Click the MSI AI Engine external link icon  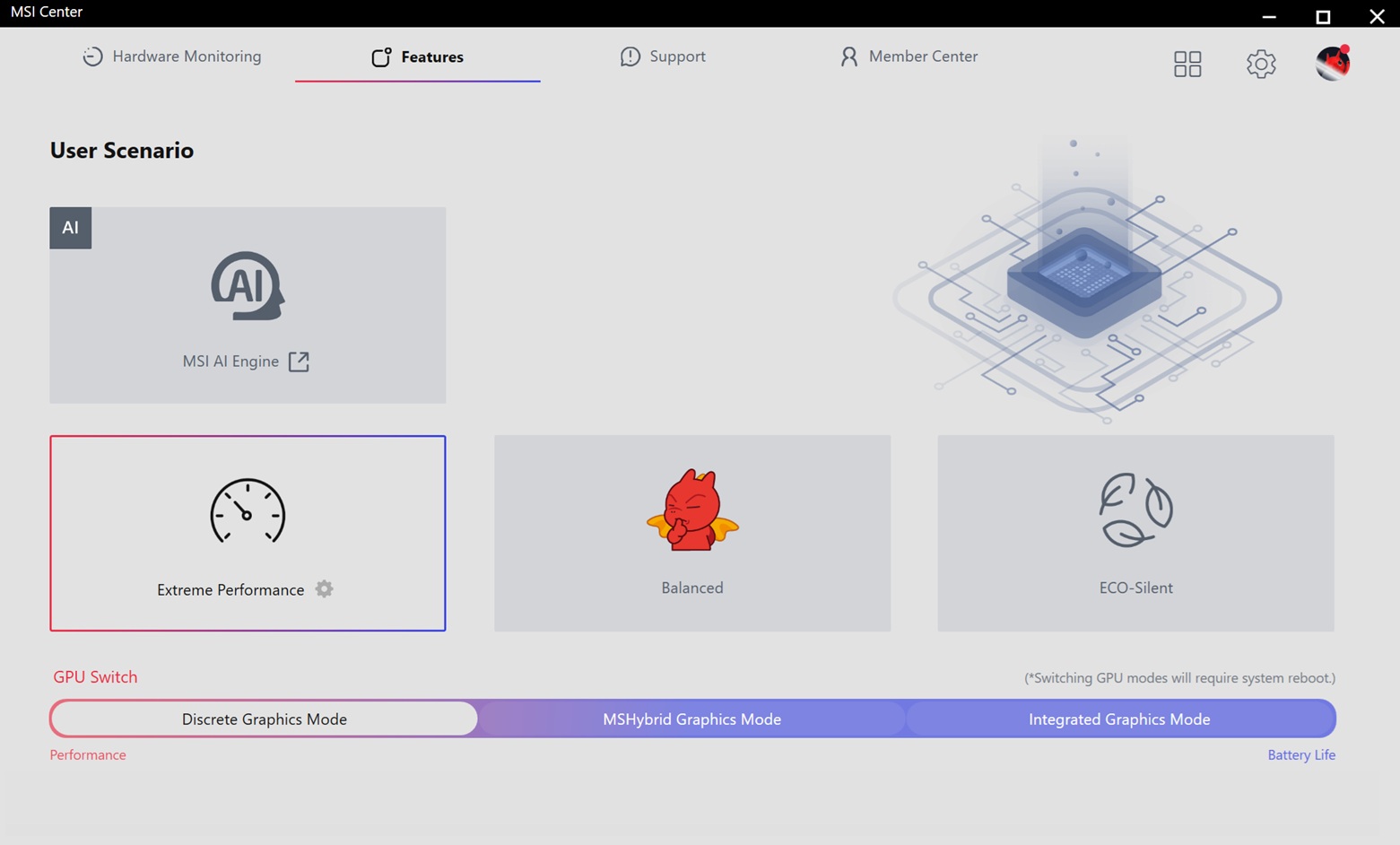(299, 362)
